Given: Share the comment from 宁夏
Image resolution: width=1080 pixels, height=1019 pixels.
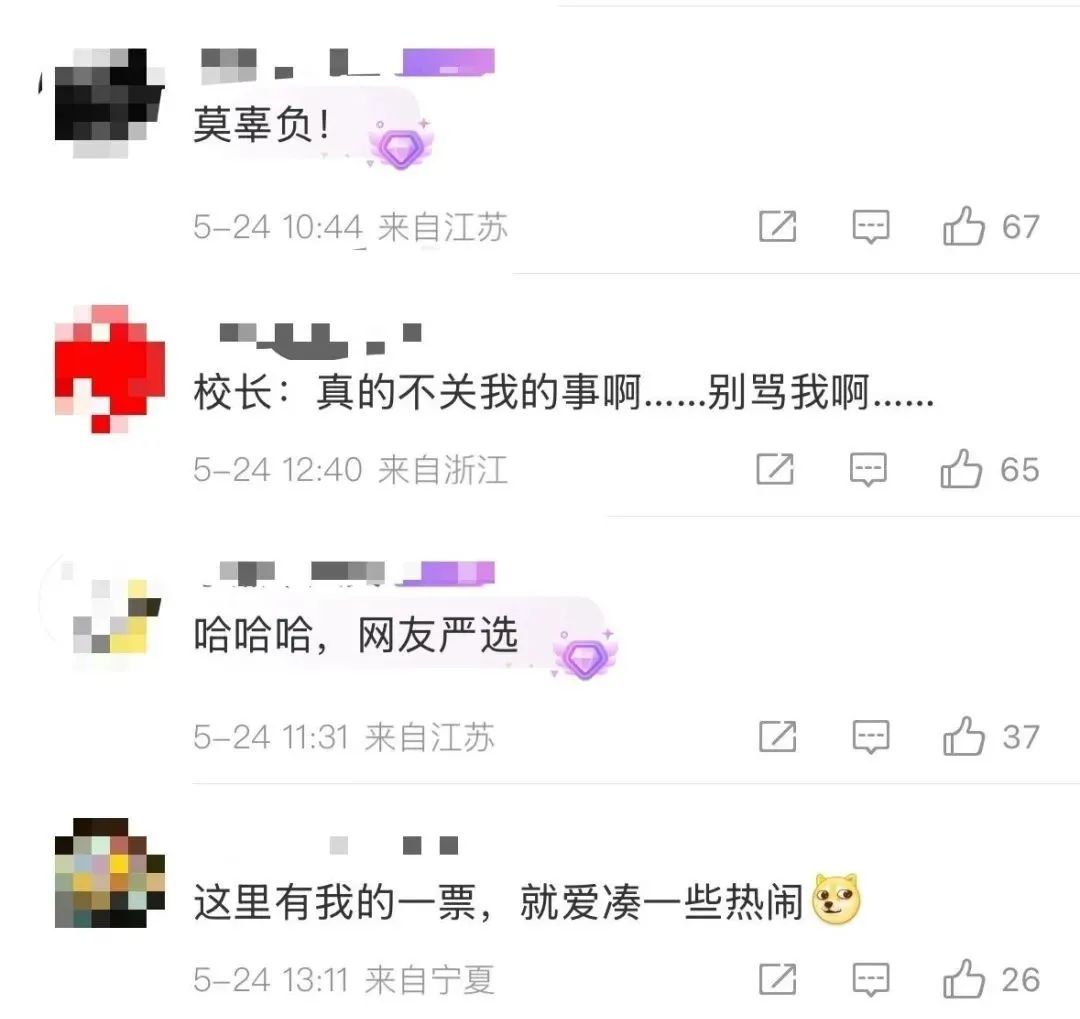Looking at the screenshot, I should click(x=778, y=979).
